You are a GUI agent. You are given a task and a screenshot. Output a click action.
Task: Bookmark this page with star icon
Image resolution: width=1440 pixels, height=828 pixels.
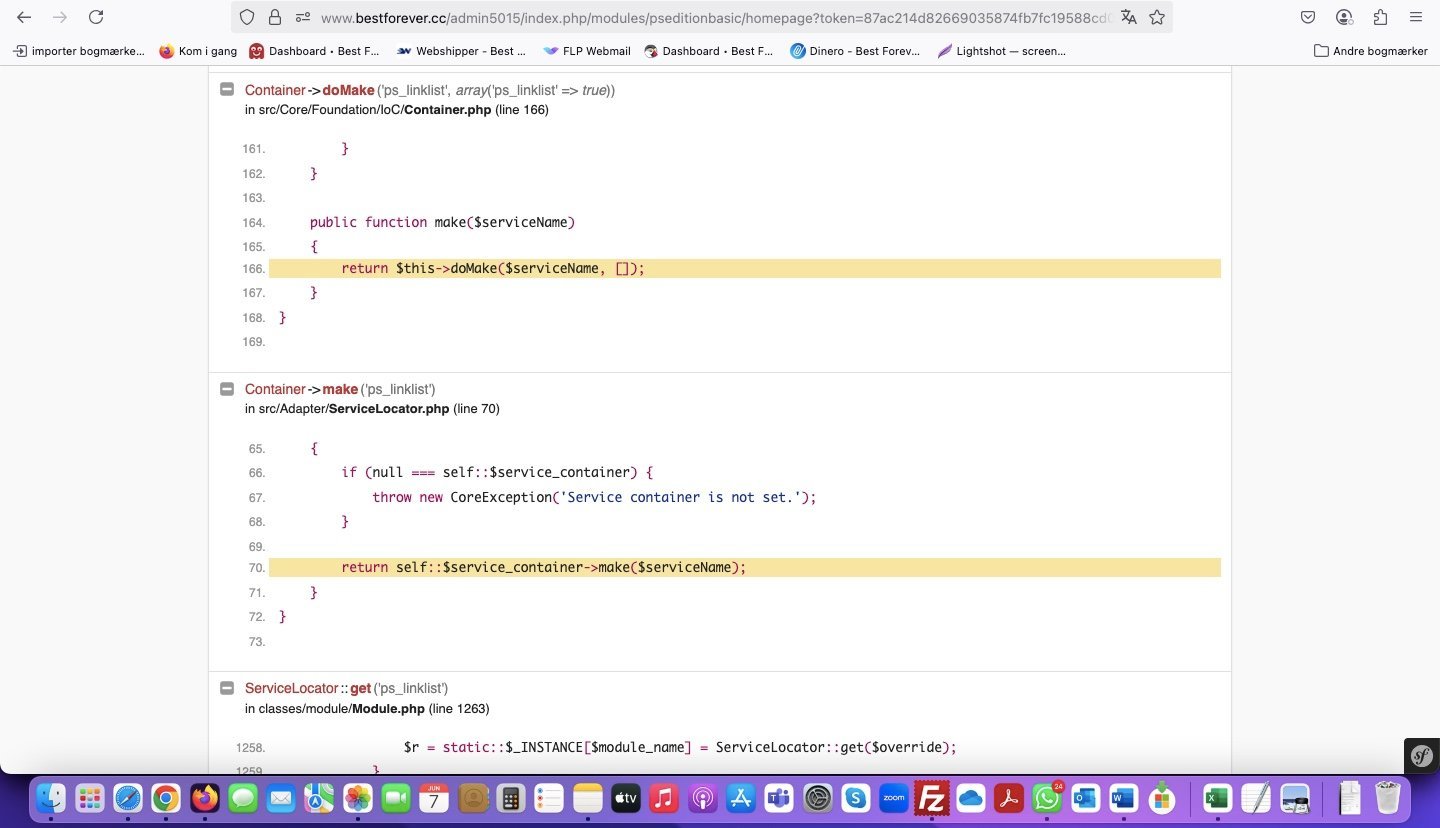[x=1157, y=17]
